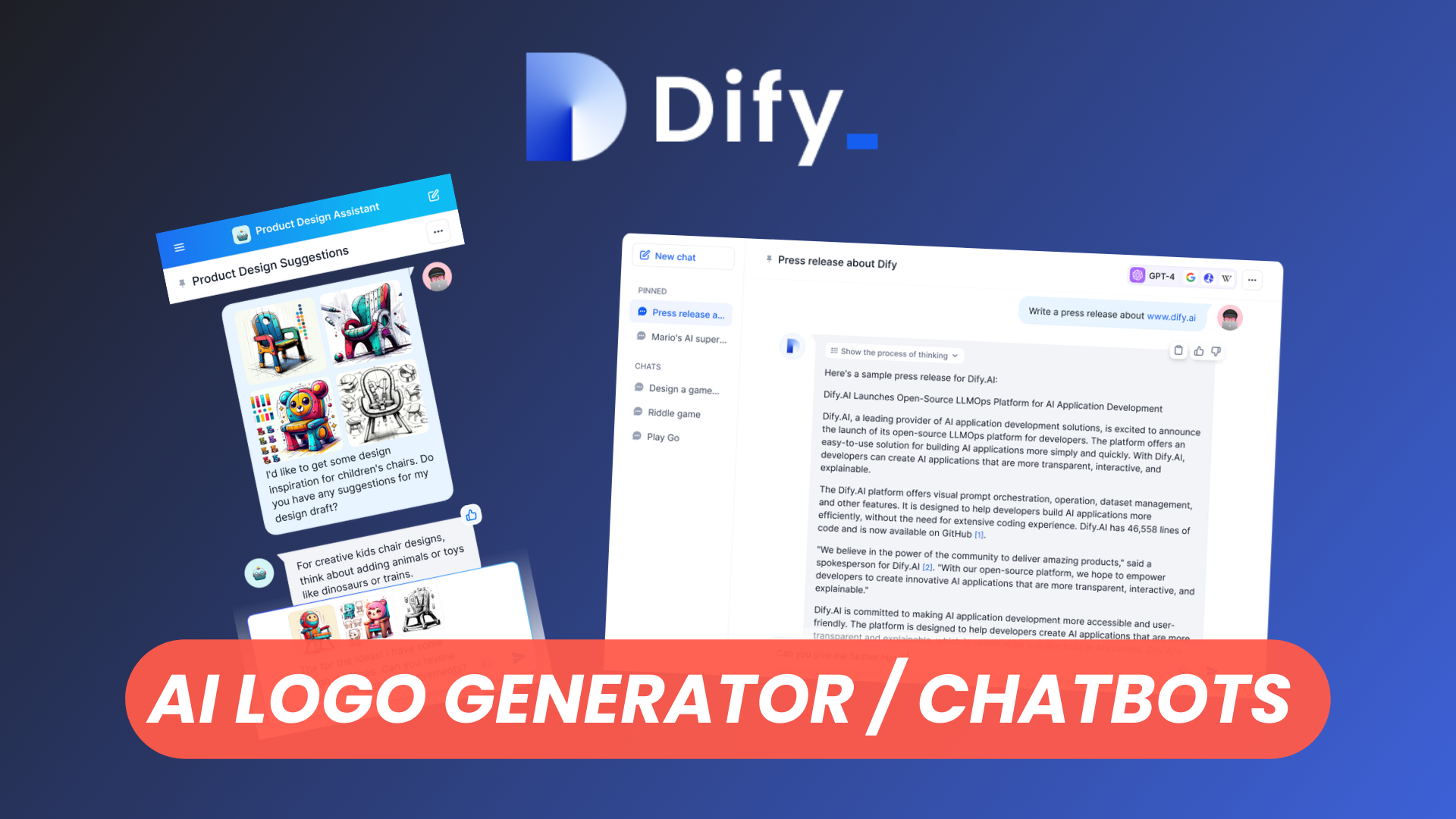The height and width of the screenshot is (819, 1456).
Task: Toggle the pinned chat visibility
Action: point(651,290)
